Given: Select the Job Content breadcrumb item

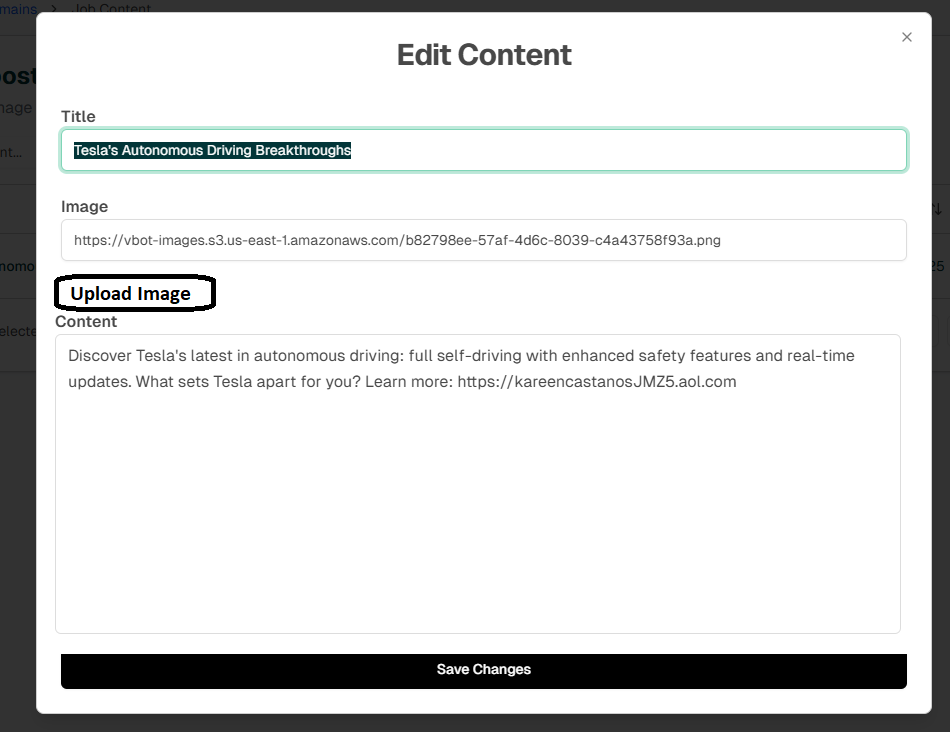Looking at the screenshot, I should pos(112,9).
